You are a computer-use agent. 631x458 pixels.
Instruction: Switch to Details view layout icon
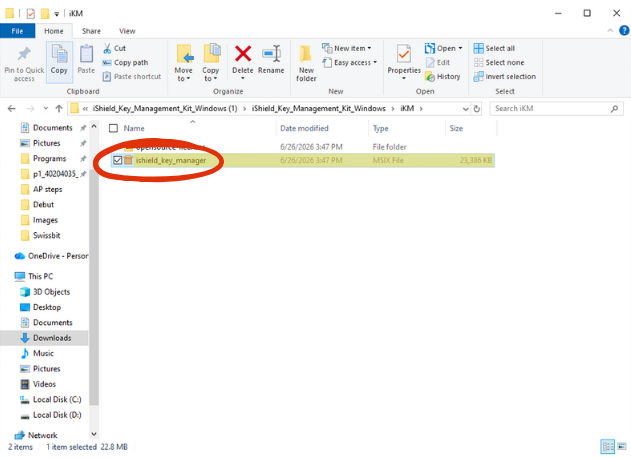[x=607, y=446]
